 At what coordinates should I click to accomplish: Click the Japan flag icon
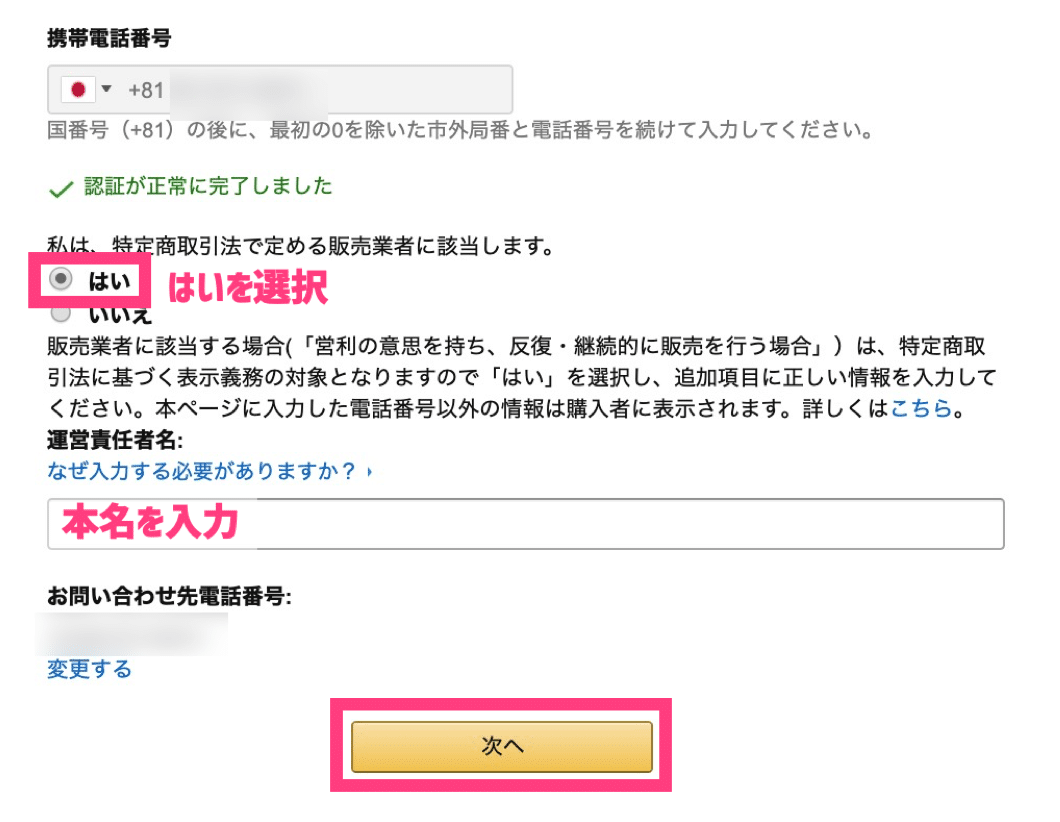point(78,89)
